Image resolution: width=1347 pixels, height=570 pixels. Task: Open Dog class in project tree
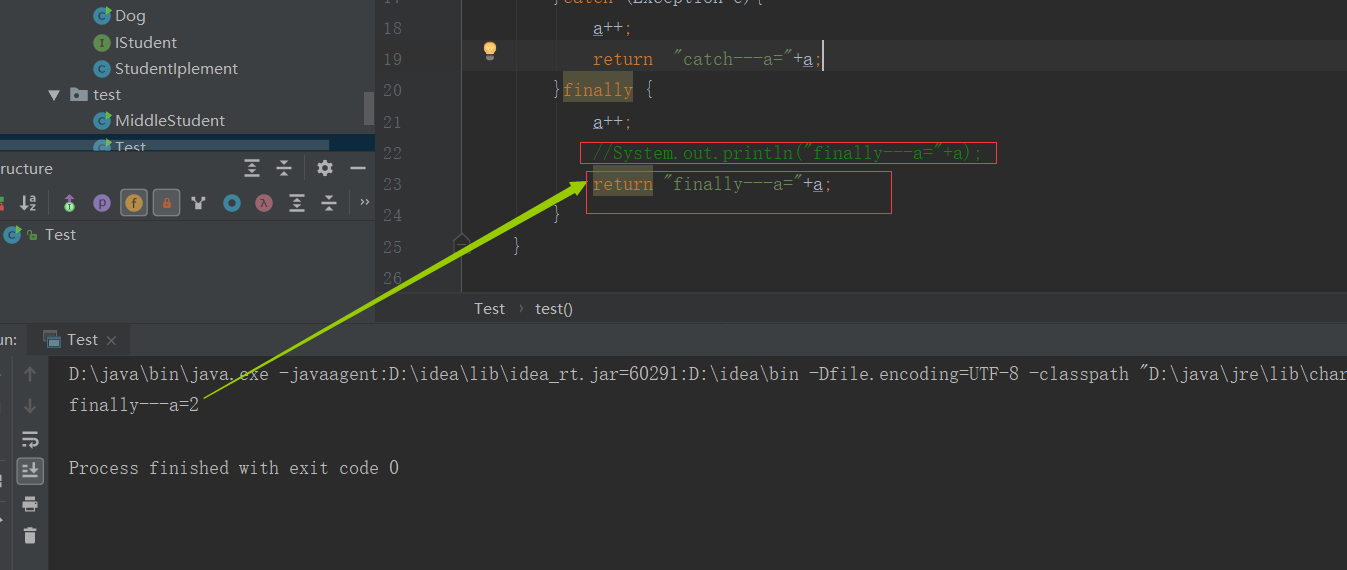130,16
